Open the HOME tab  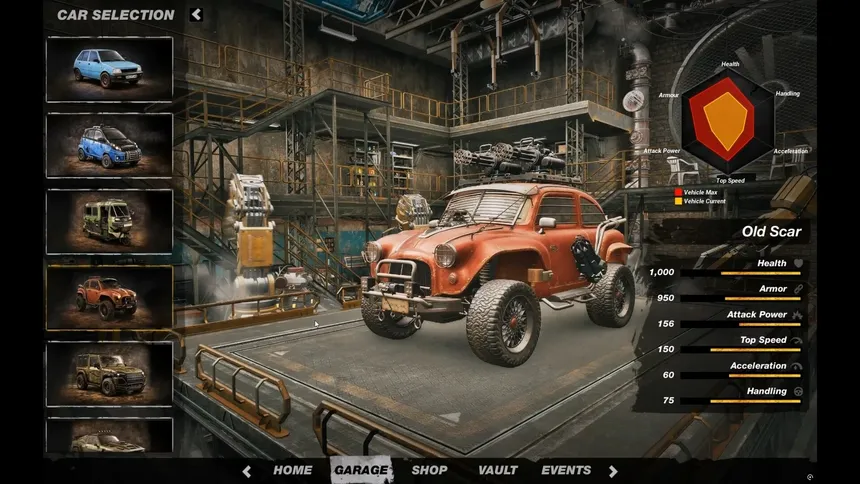click(x=292, y=470)
